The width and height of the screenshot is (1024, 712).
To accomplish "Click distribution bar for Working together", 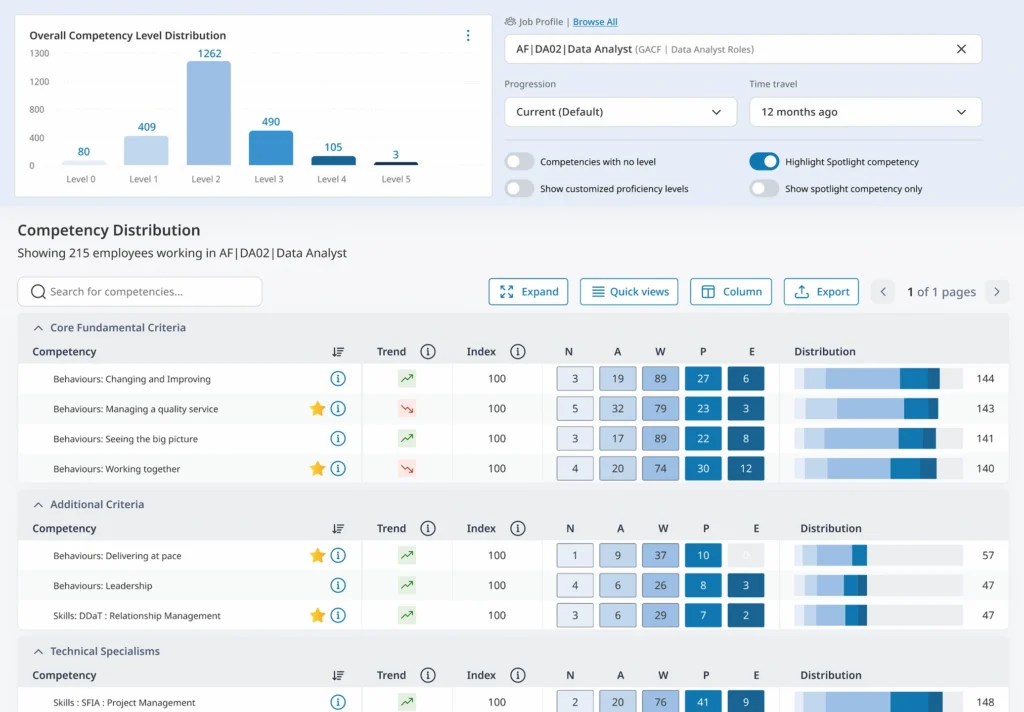I will (878, 468).
